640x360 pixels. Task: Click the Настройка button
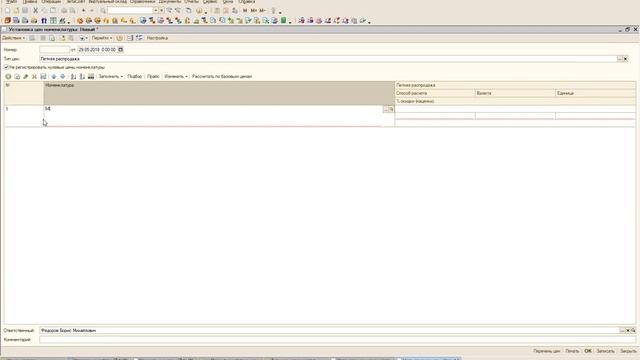[x=157, y=38]
